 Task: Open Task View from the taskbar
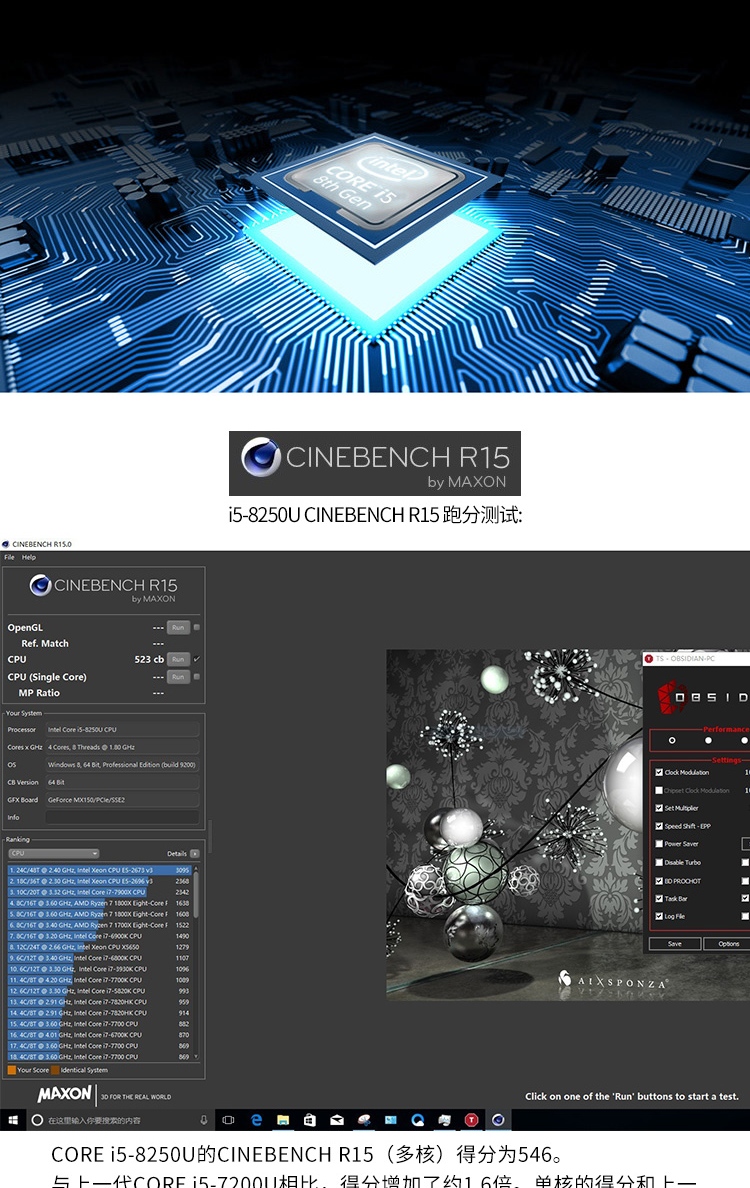[228, 1120]
